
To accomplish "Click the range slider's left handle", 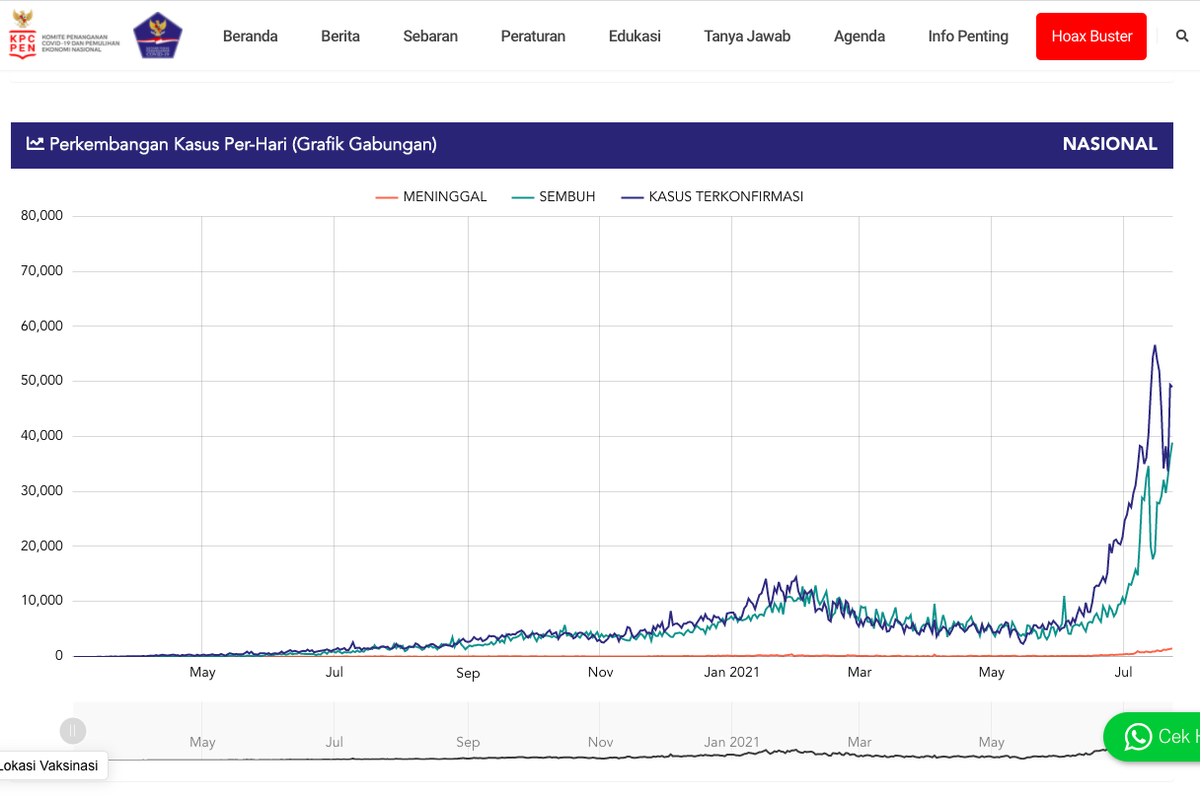I will [73, 731].
